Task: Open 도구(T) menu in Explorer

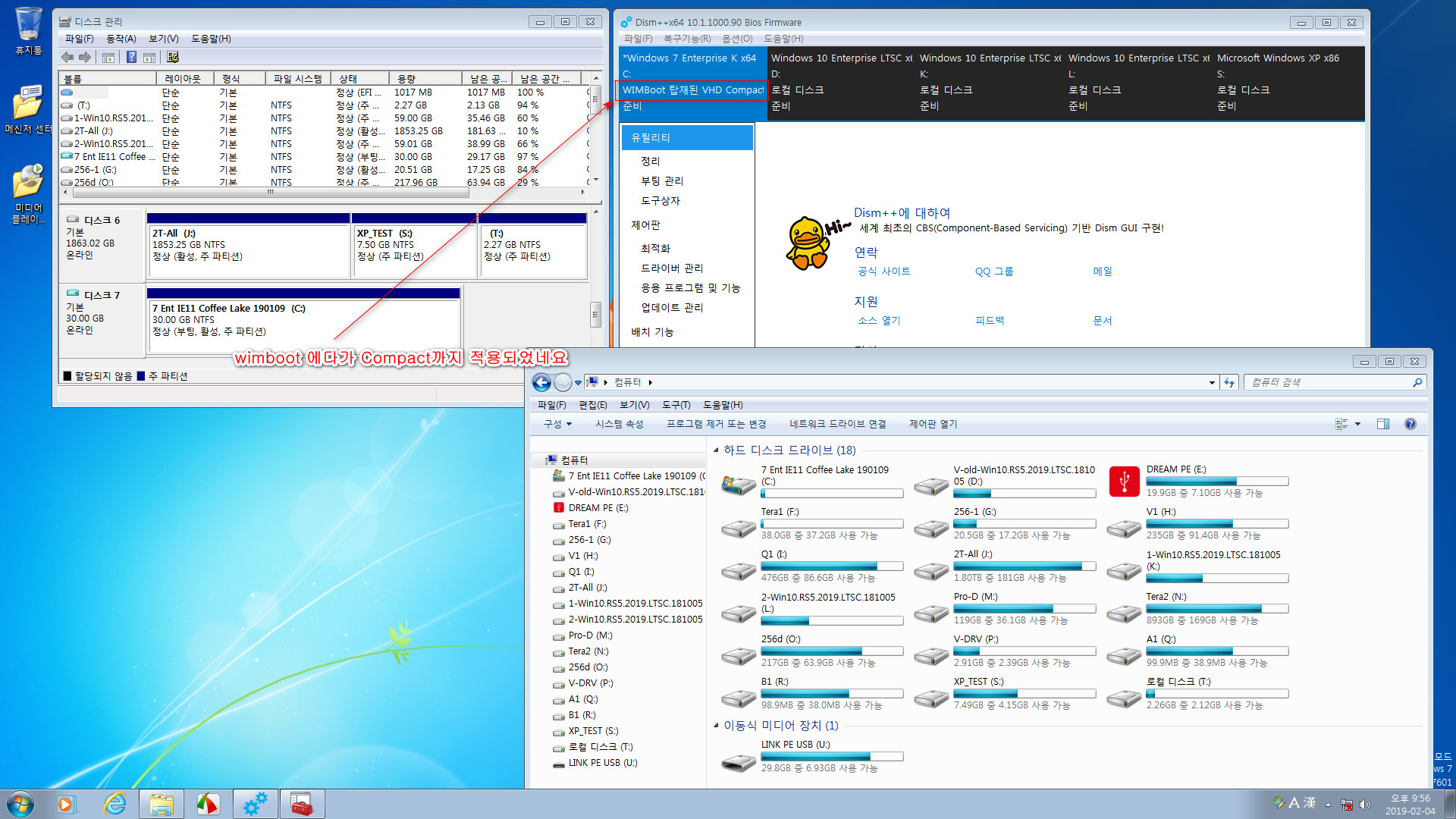Action: point(676,405)
